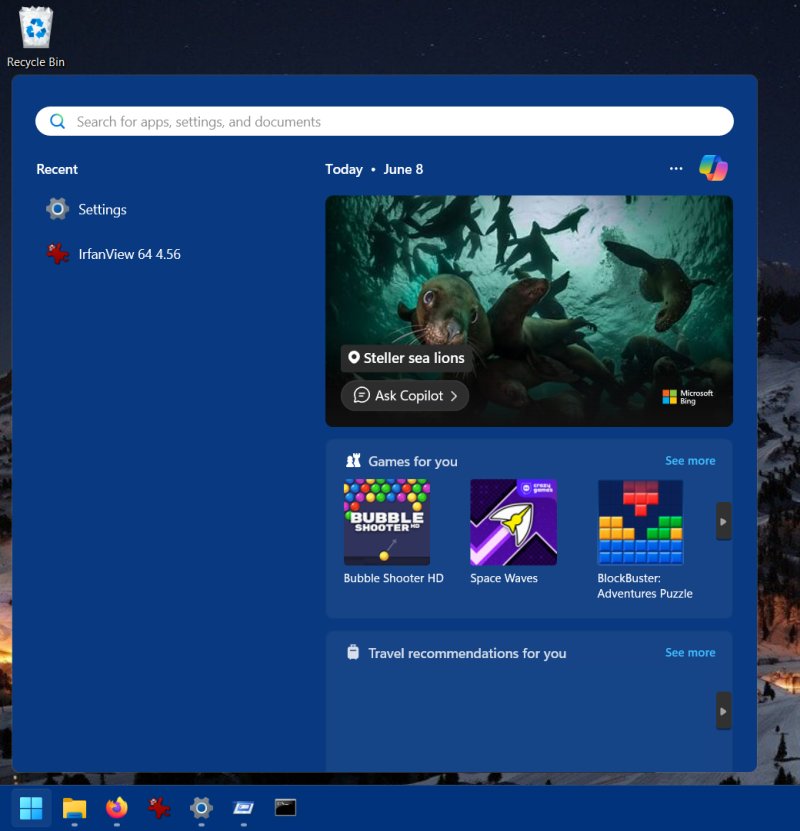
Task: Click the Ask Copilot button
Action: pyautogui.click(x=405, y=396)
